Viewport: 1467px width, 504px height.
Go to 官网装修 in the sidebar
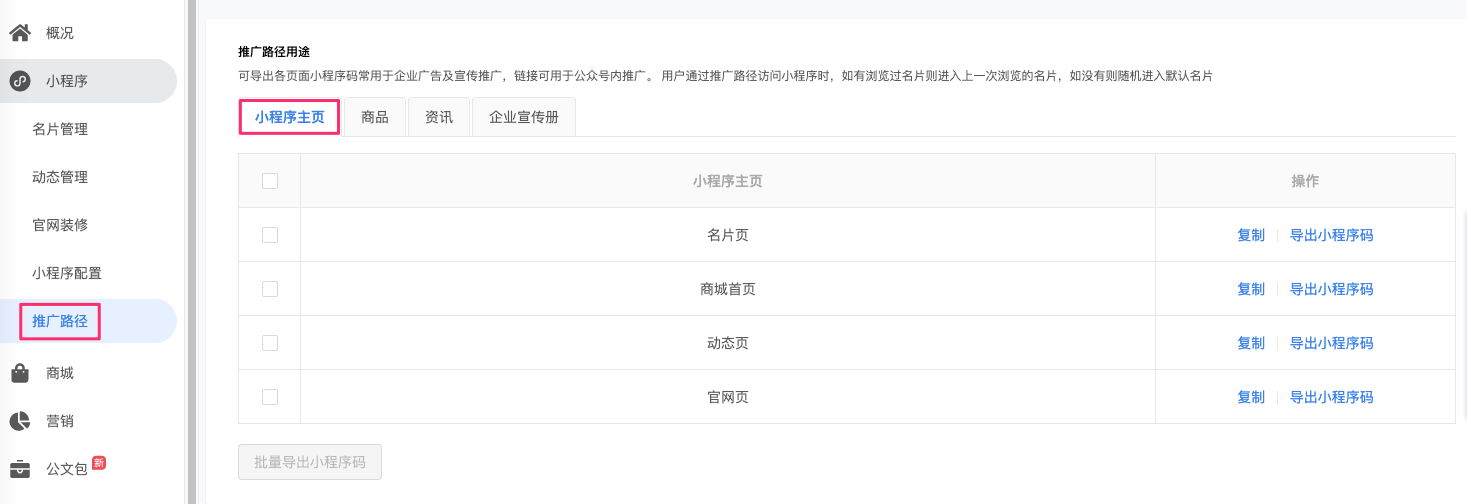click(x=60, y=225)
